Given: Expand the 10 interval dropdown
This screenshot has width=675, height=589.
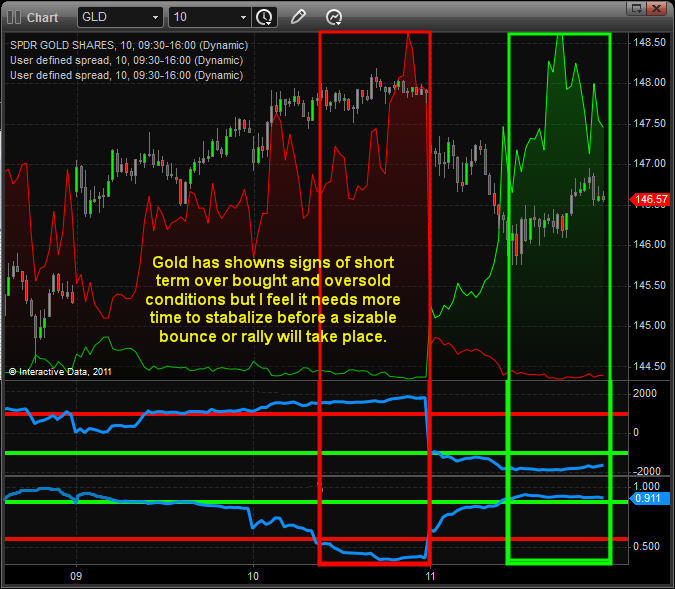Looking at the screenshot, I should click(x=243, y=17).
